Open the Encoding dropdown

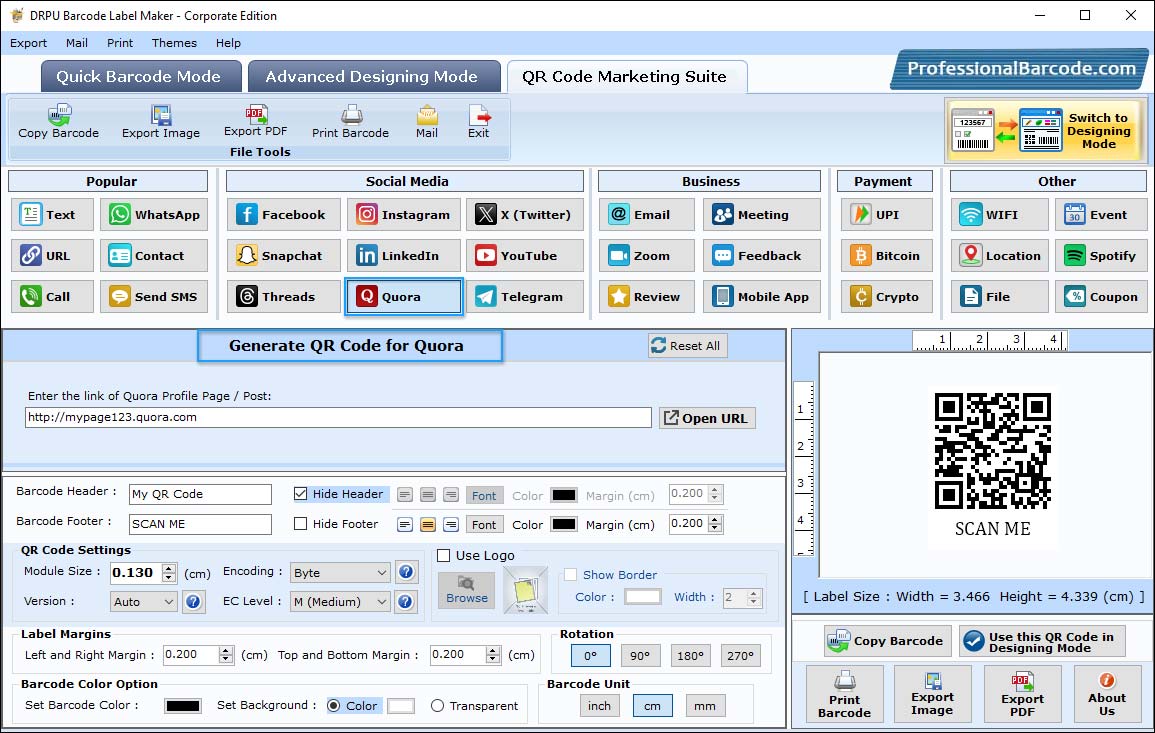point(340,572)
